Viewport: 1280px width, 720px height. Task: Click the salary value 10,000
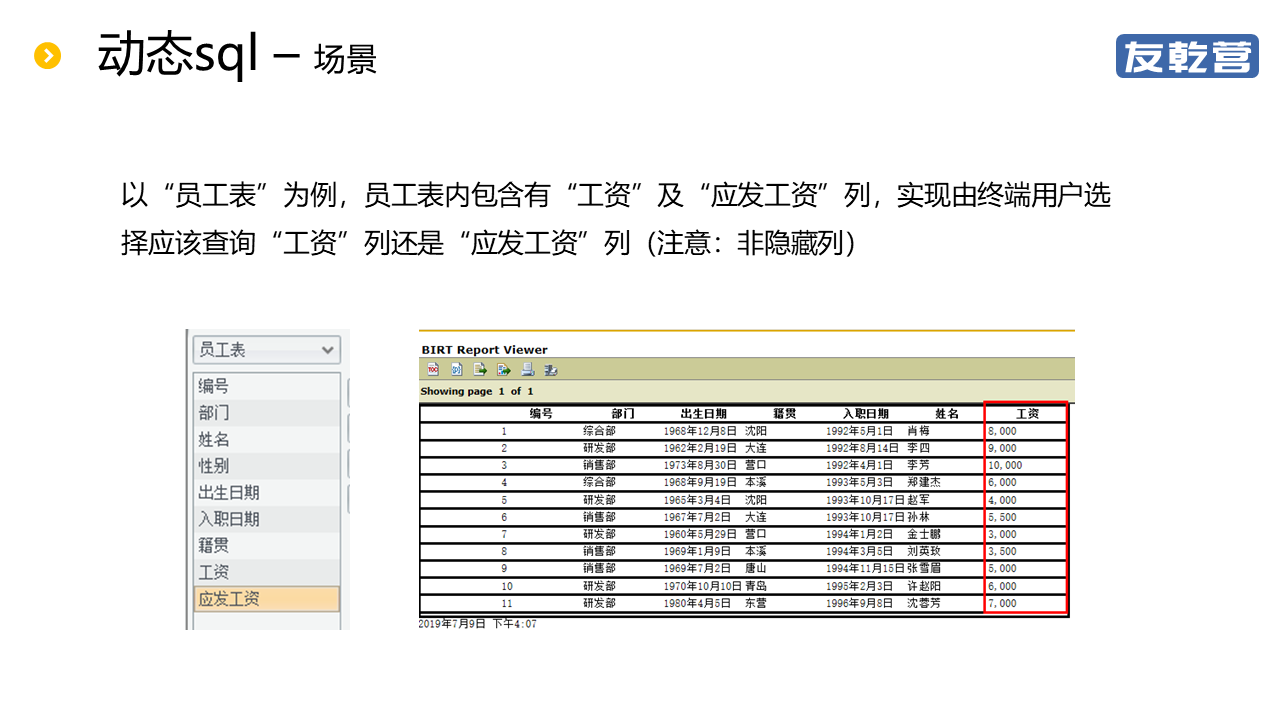[x=1005, y=465]
